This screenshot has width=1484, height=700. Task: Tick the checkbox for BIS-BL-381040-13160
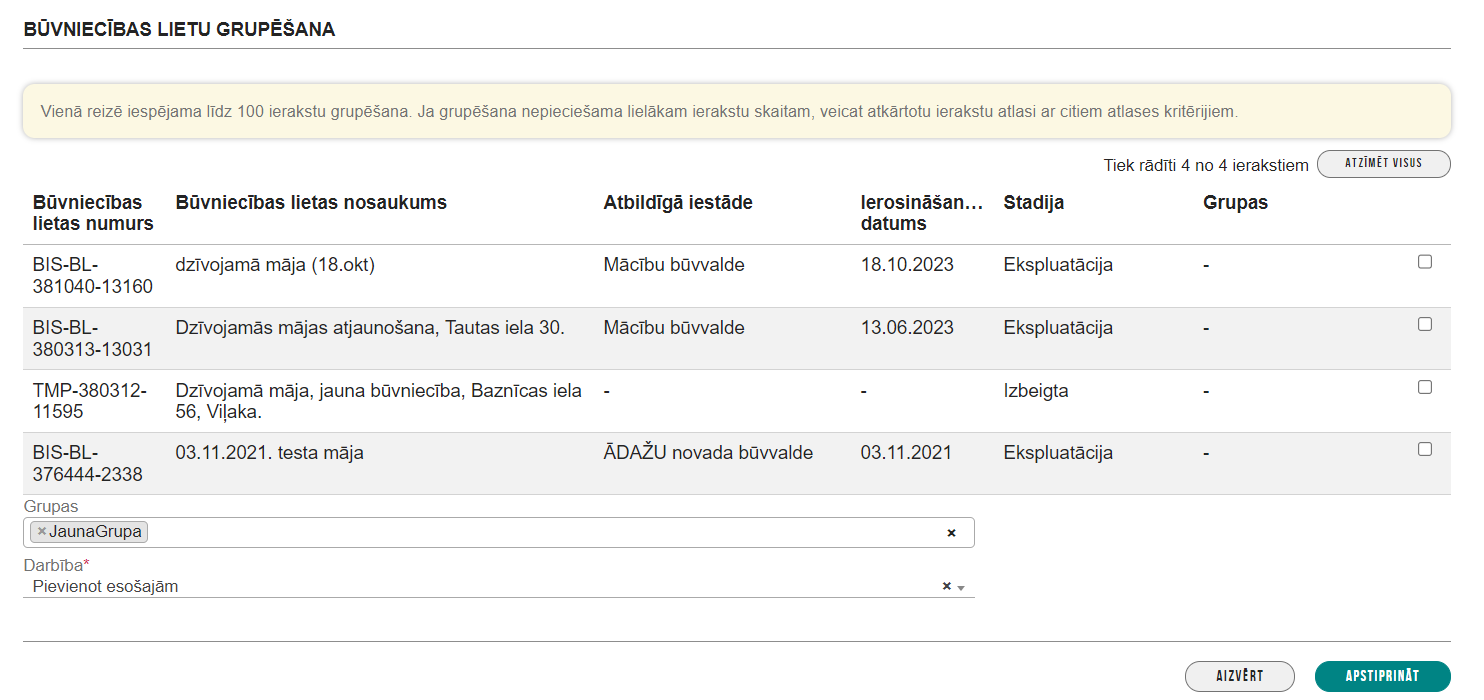[1424, 262]
